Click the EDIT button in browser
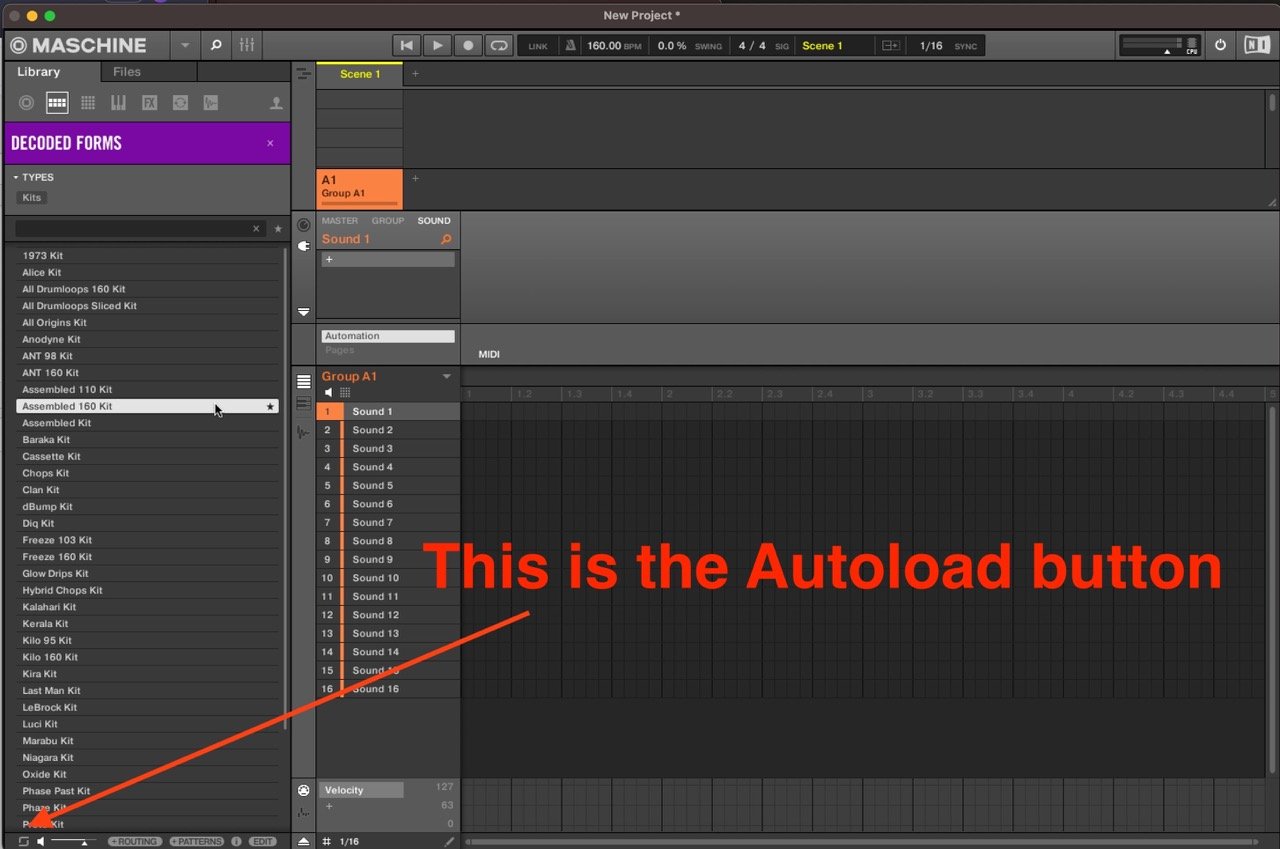Image resolution: width=1280 pixels, height=849 pixels. [263, 842]
